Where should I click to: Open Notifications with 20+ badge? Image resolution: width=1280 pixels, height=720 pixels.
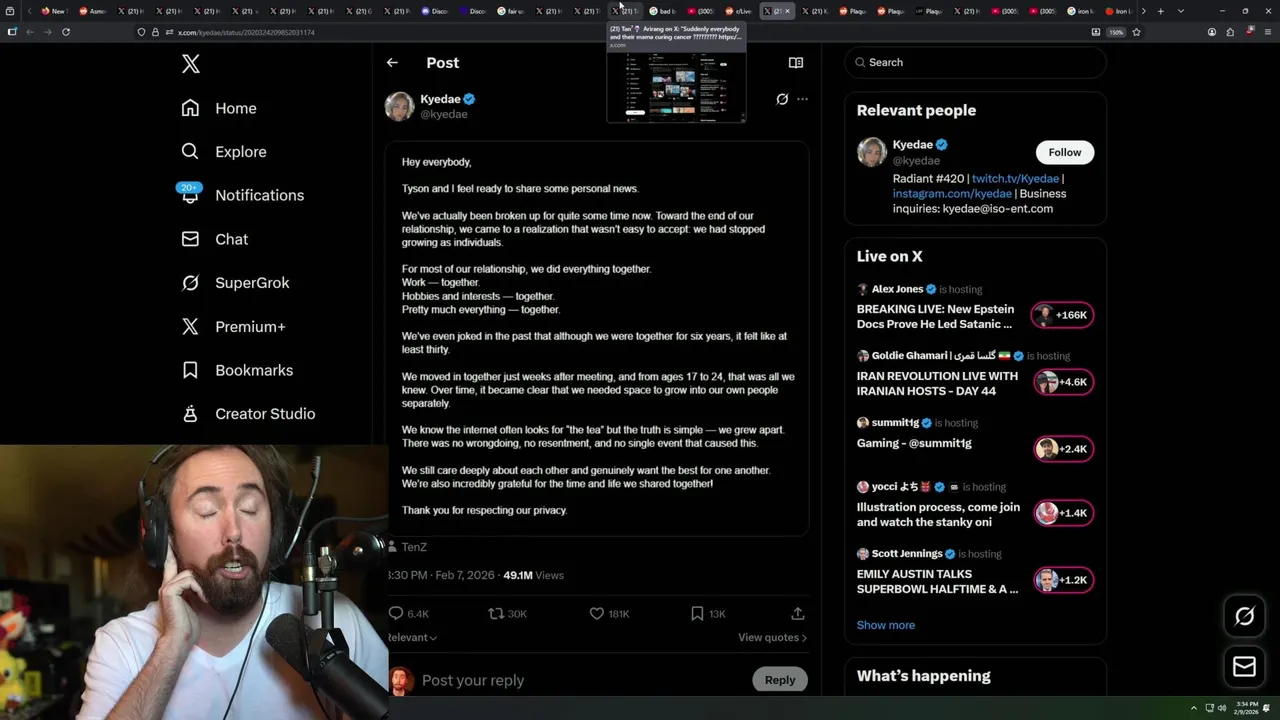pyautogui.click(x=241, y=195)
